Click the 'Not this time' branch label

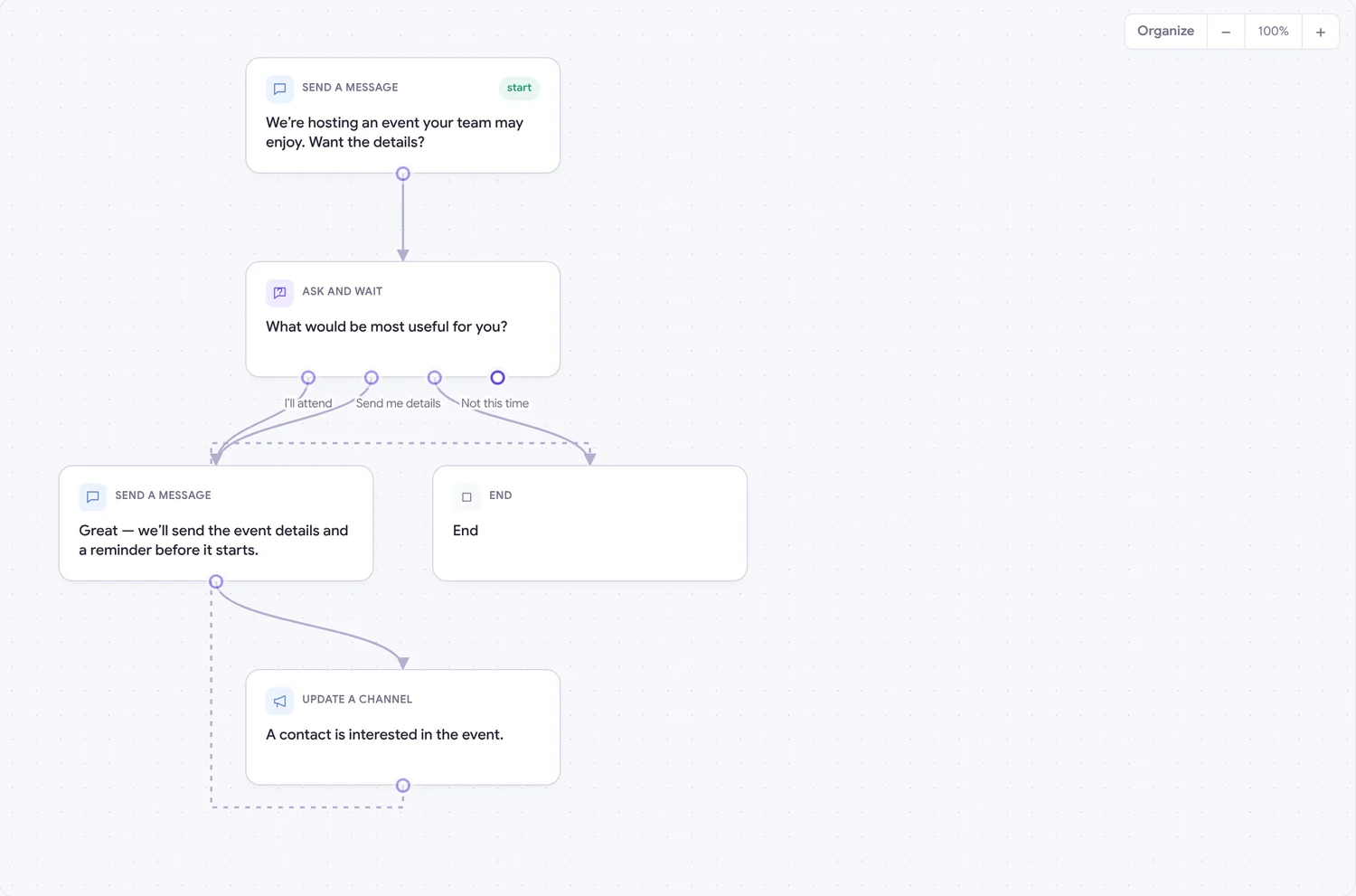tap(494, 403)
